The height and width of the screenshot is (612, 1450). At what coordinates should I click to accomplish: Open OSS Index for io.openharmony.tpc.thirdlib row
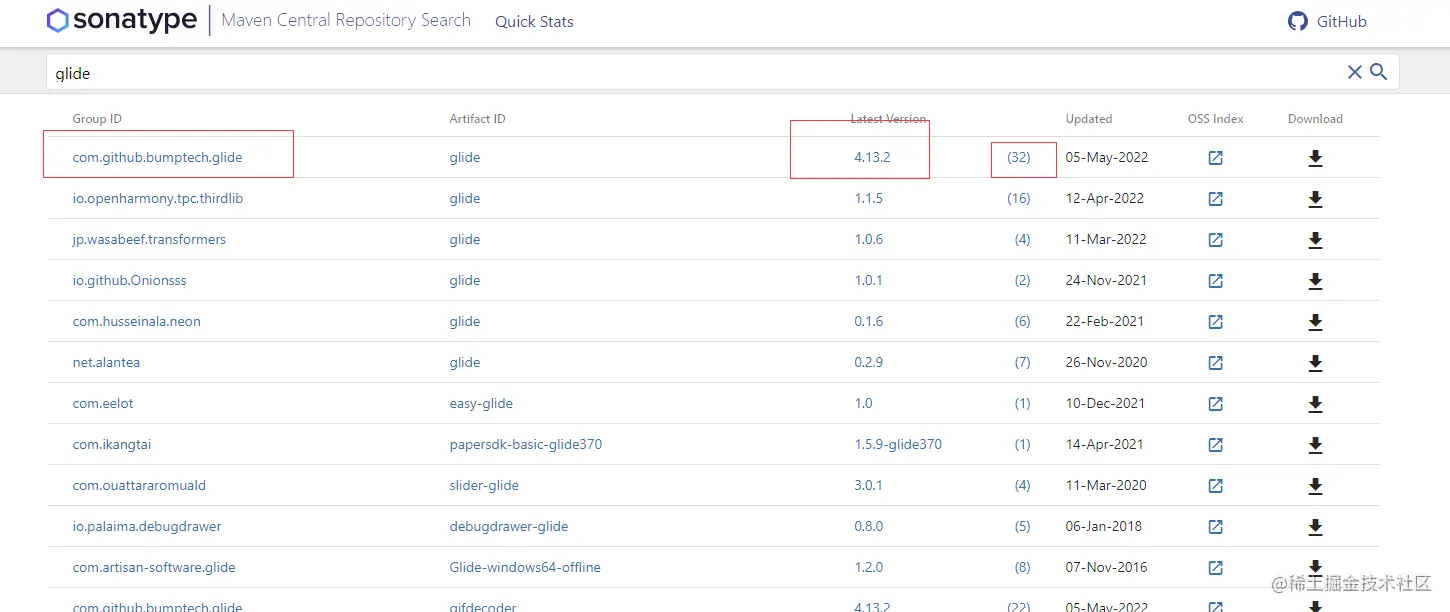pyautogui.click(x=1215, y=199)
